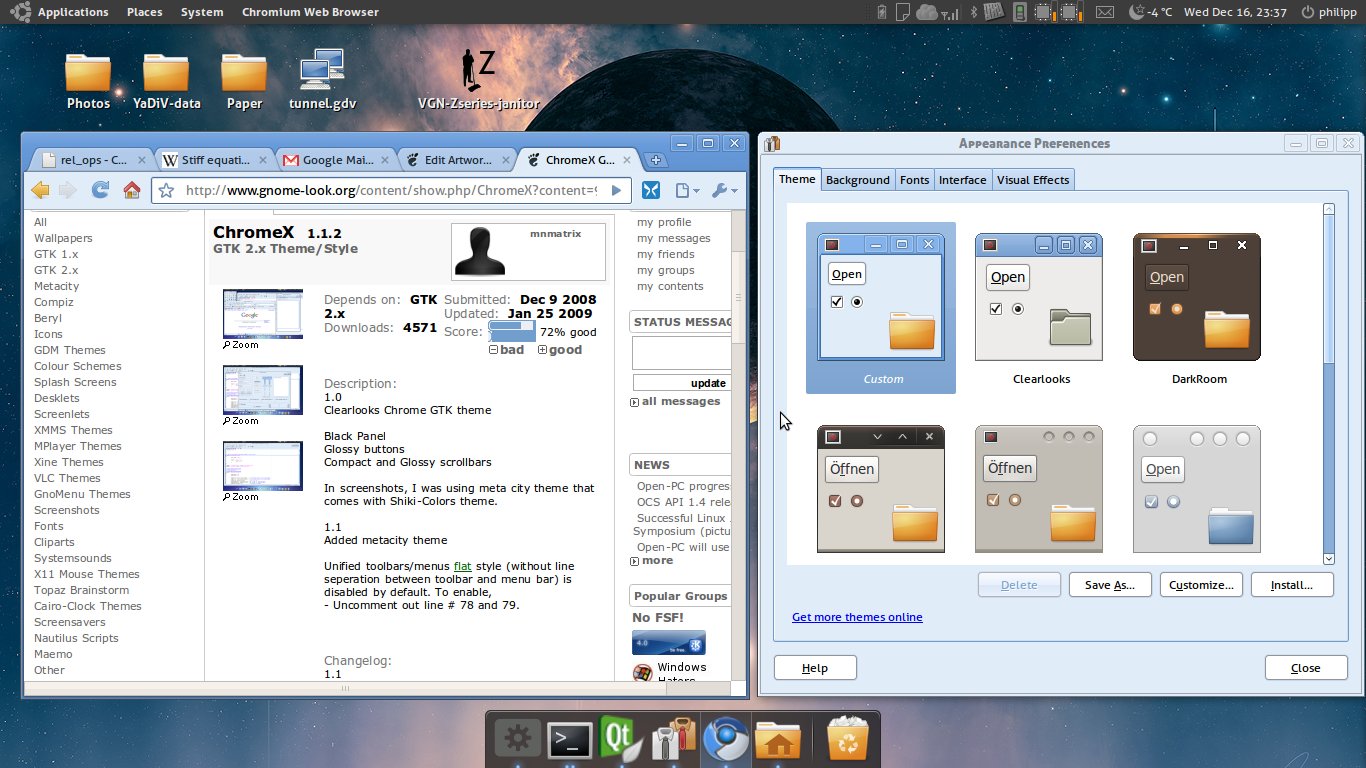Open Chromium wrench tools menu
The width and height of the screenshot is (1366, 768).
724,190
